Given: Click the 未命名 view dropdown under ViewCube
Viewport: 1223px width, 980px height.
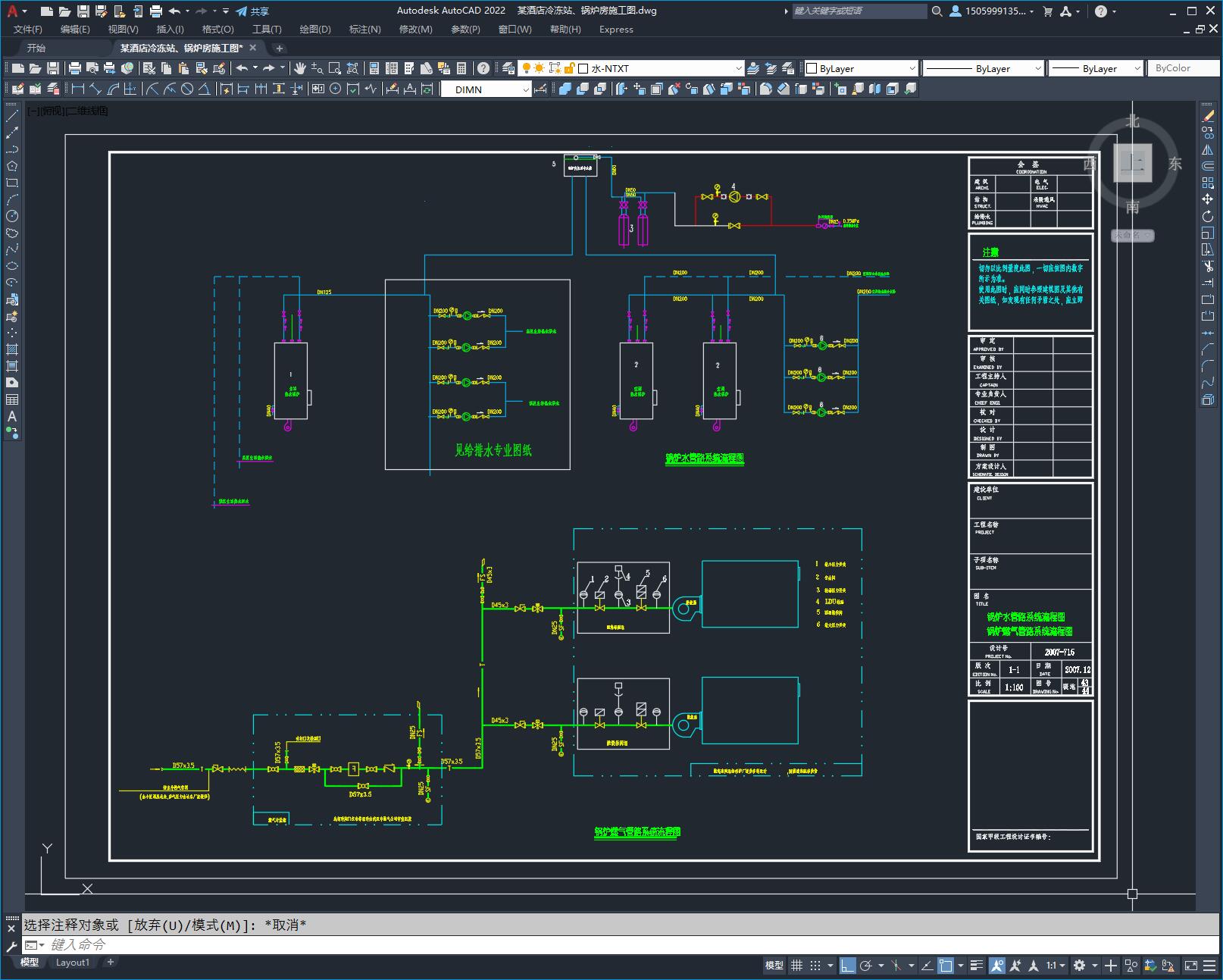Looking at the screenshot, I should 1132,236.
